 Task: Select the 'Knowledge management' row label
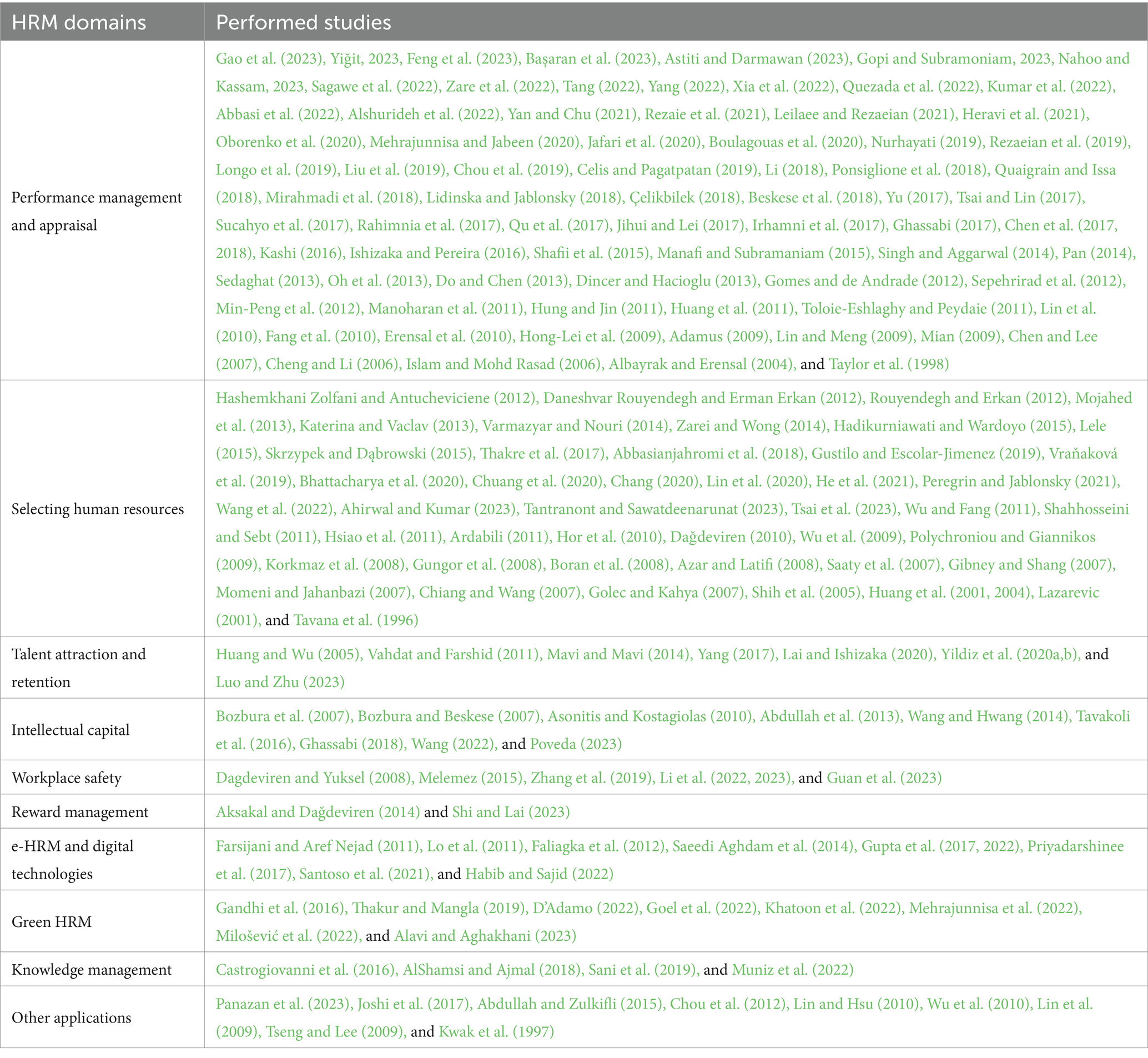[x=92, y=969]
